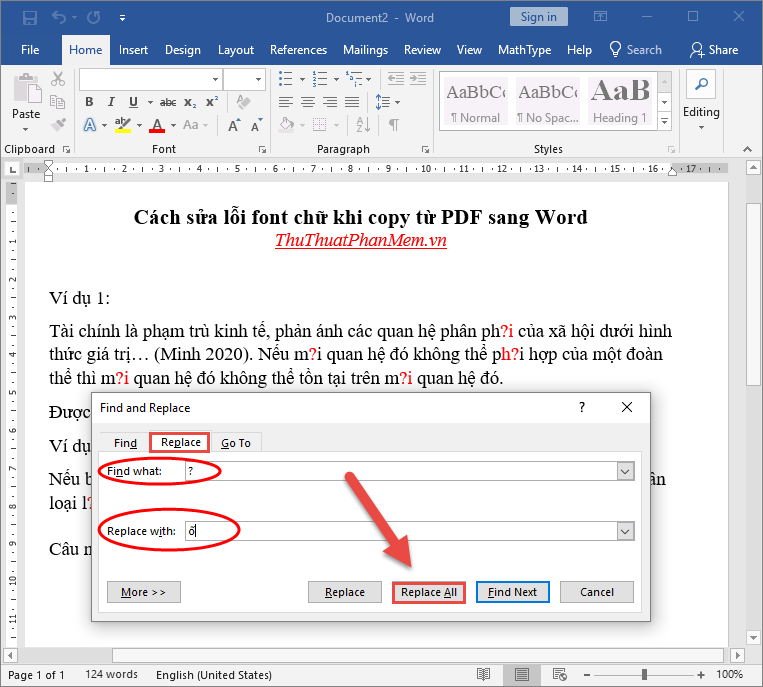Toggle Bold formatting
Image resolution: width=763 pixels, height=687 pixels.
pyautogui.click(x=89, y=102)
